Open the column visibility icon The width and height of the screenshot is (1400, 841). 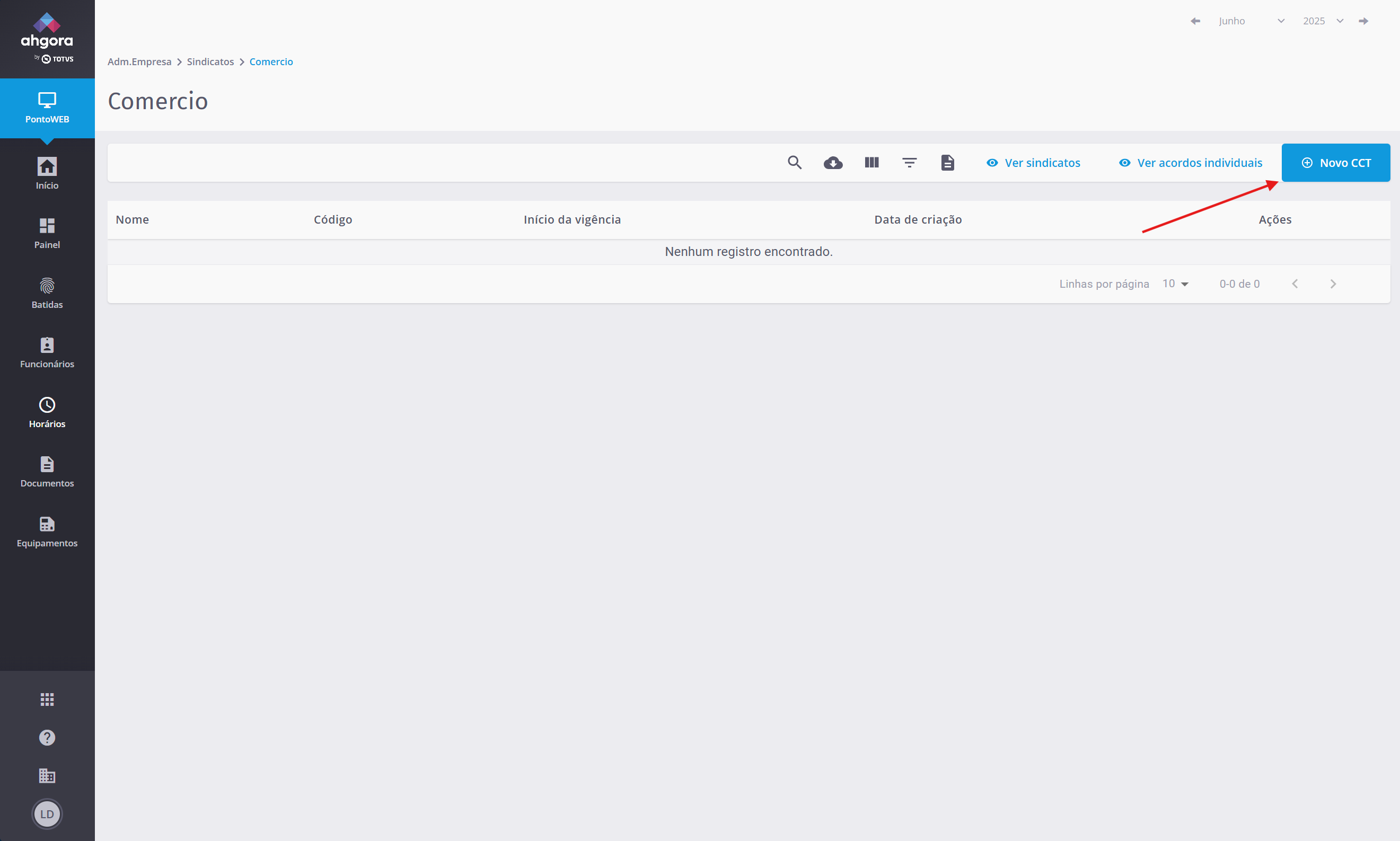click(871, 163)
